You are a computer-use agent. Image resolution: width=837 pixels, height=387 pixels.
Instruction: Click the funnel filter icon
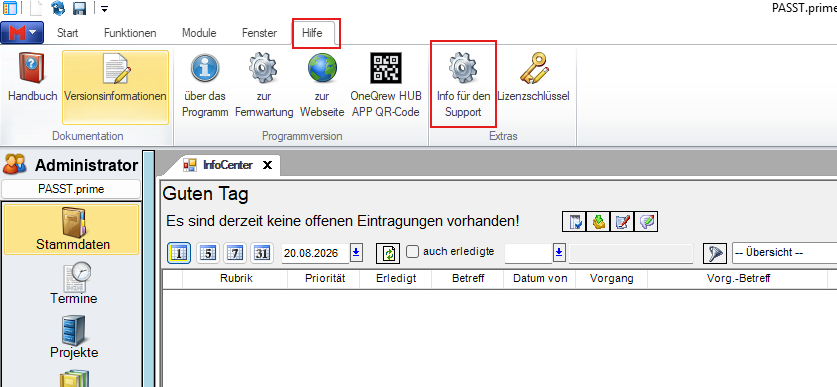coord(715,253)
